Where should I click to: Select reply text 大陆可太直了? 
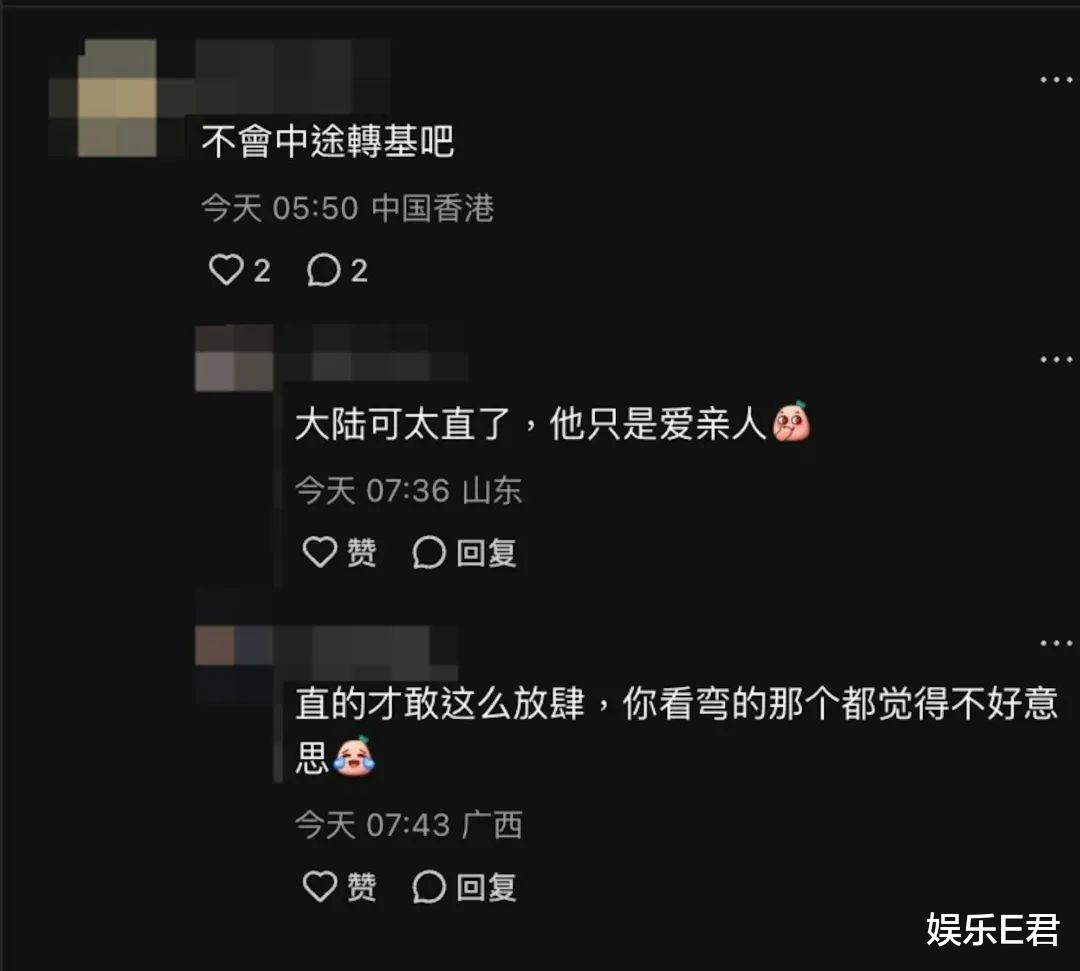click(402, 423)
